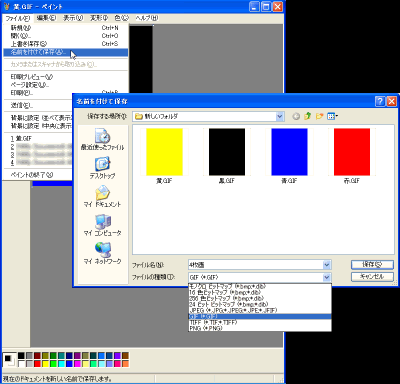Image resolution: width=400 pixels, height=384 pixels.
Task: Click the file name input field
Action: coord(256,265)
